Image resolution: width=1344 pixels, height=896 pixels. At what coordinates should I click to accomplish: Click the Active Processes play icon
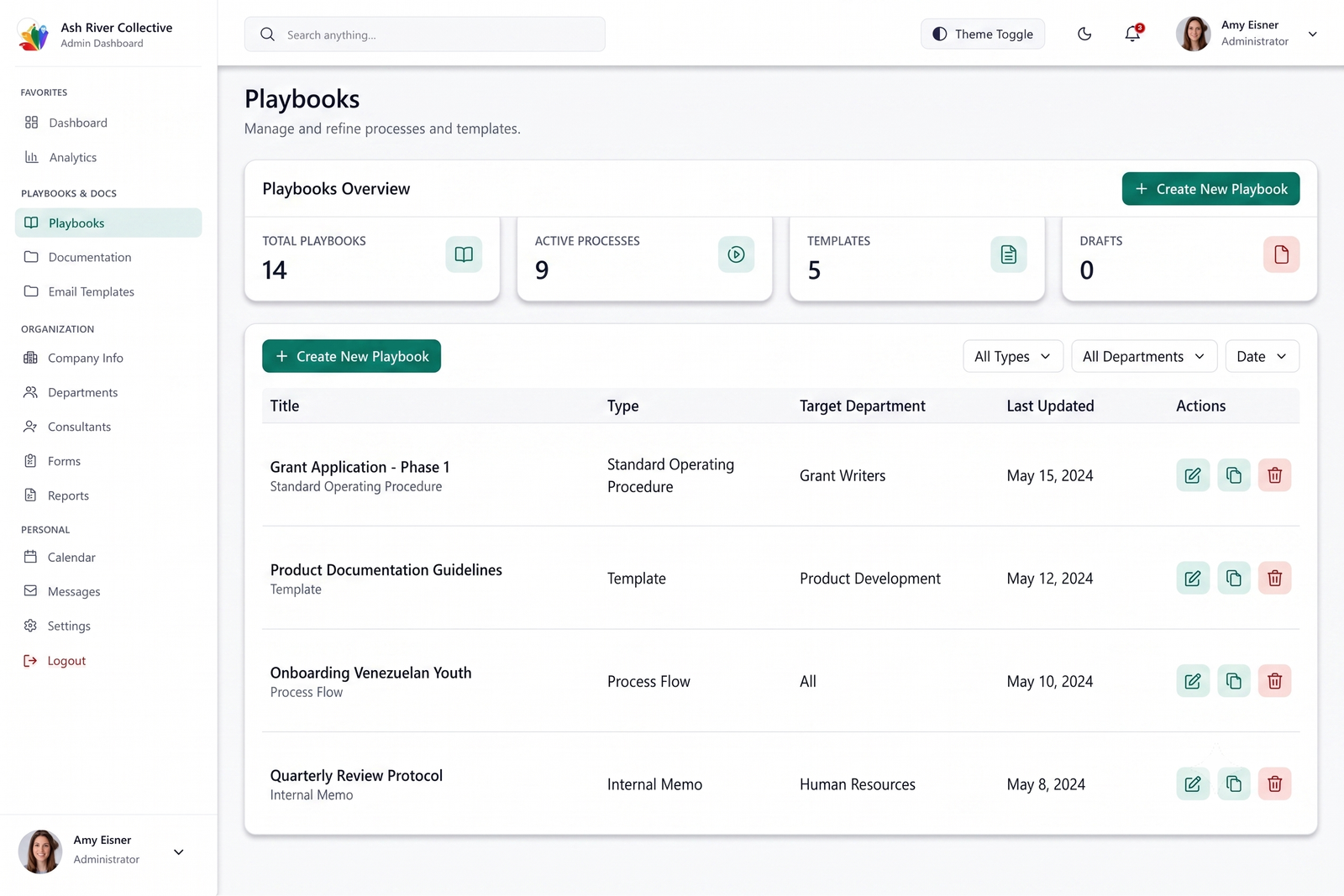[736, 254]
